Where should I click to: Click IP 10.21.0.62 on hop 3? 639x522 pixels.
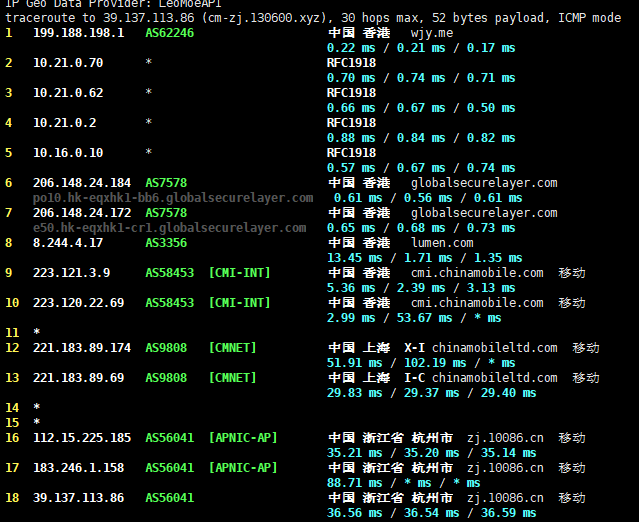click(68, 93)
